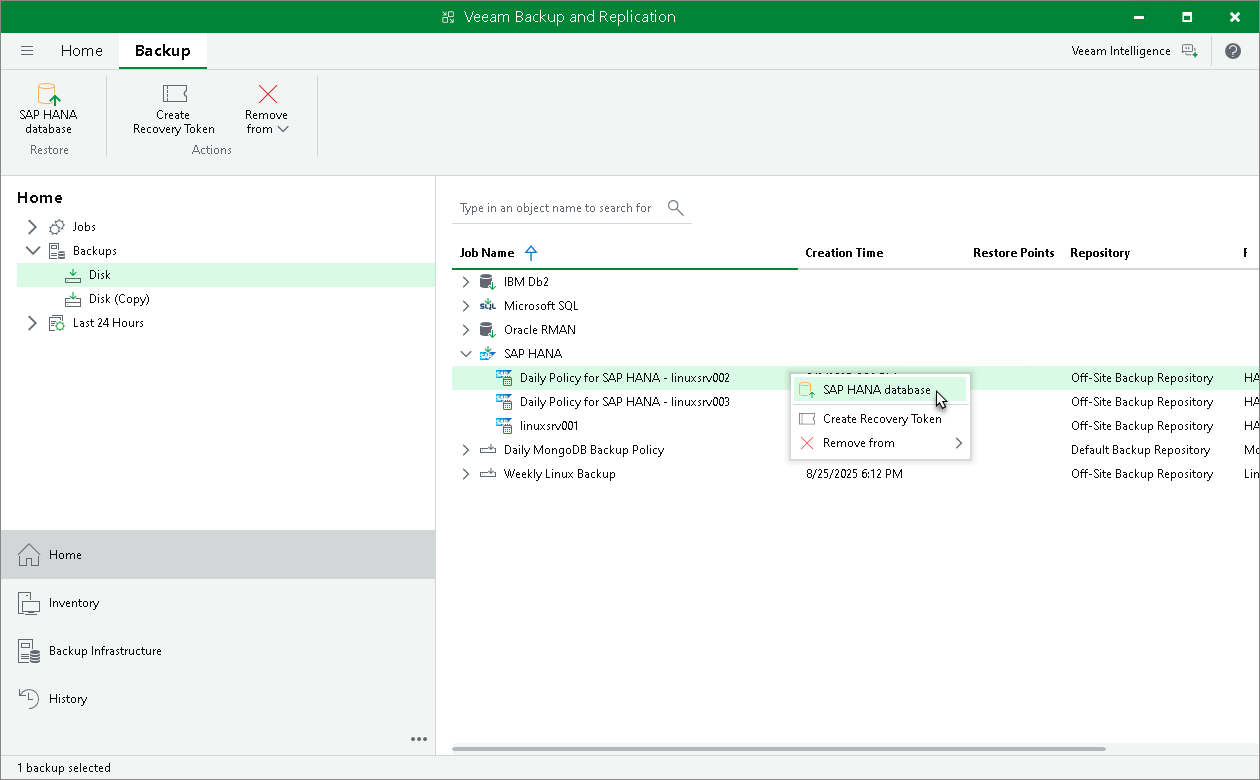Viewport: 1260px width, 780px height.
Task: Click the search magnifier icon
Action: tap(676, 208)
